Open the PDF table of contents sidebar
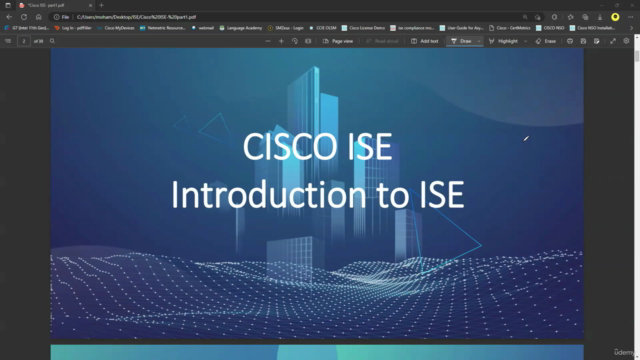Image resolution: width=640 pixels, height=360 pixels. click(8, 41)
